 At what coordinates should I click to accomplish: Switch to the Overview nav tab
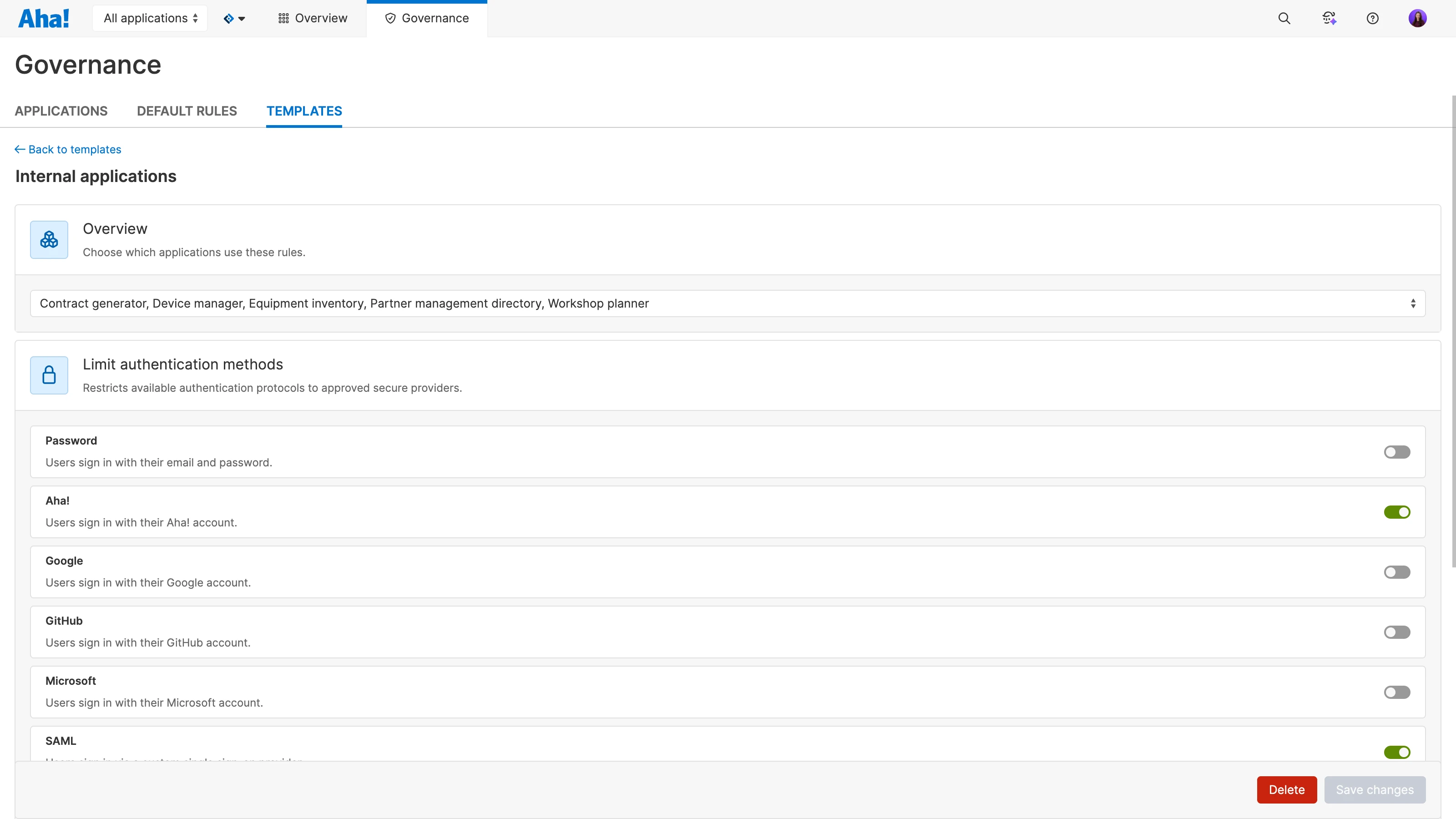coord(313,18)
